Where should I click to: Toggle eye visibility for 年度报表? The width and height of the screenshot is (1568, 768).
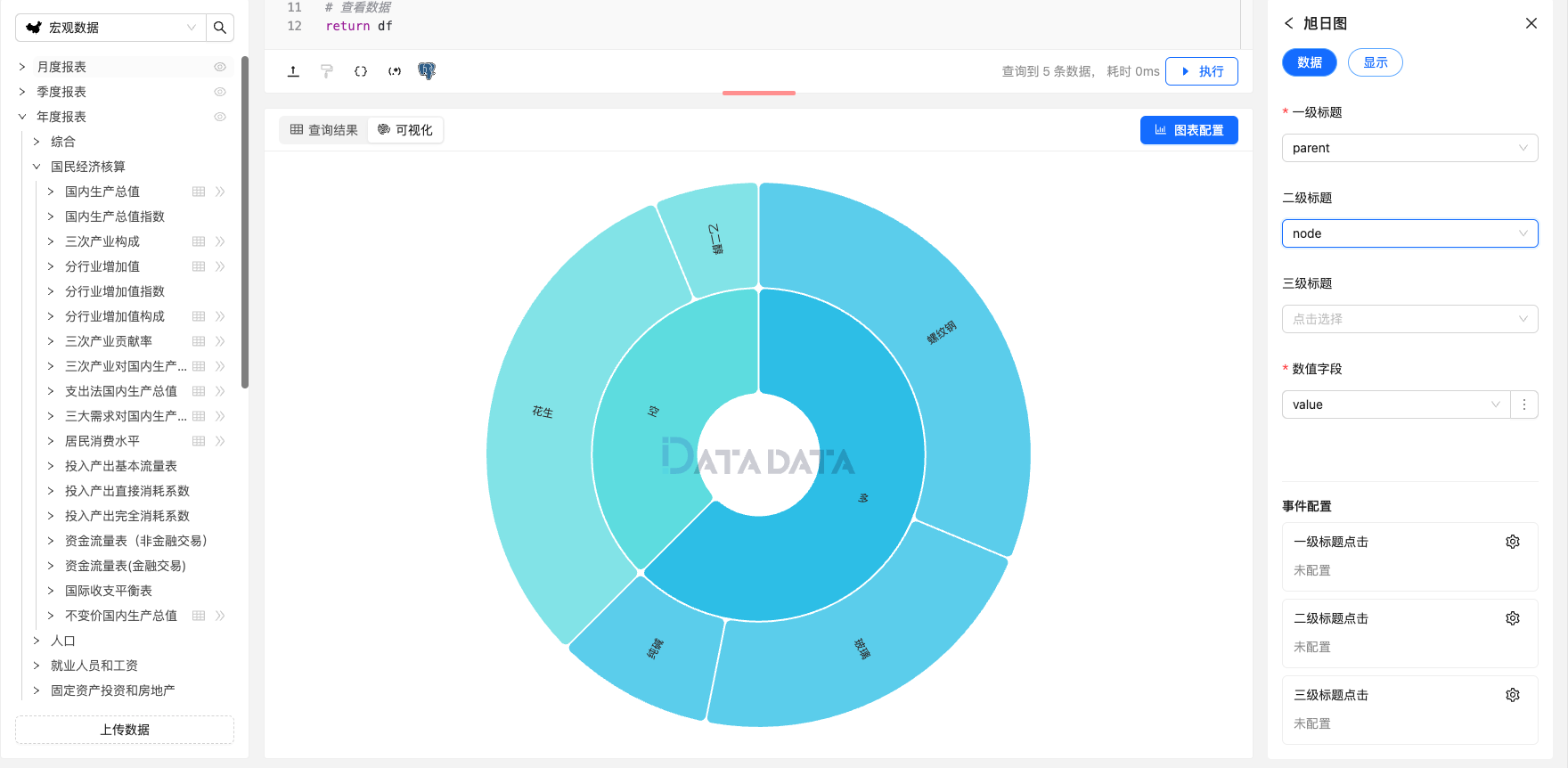[x=220, y=117]
